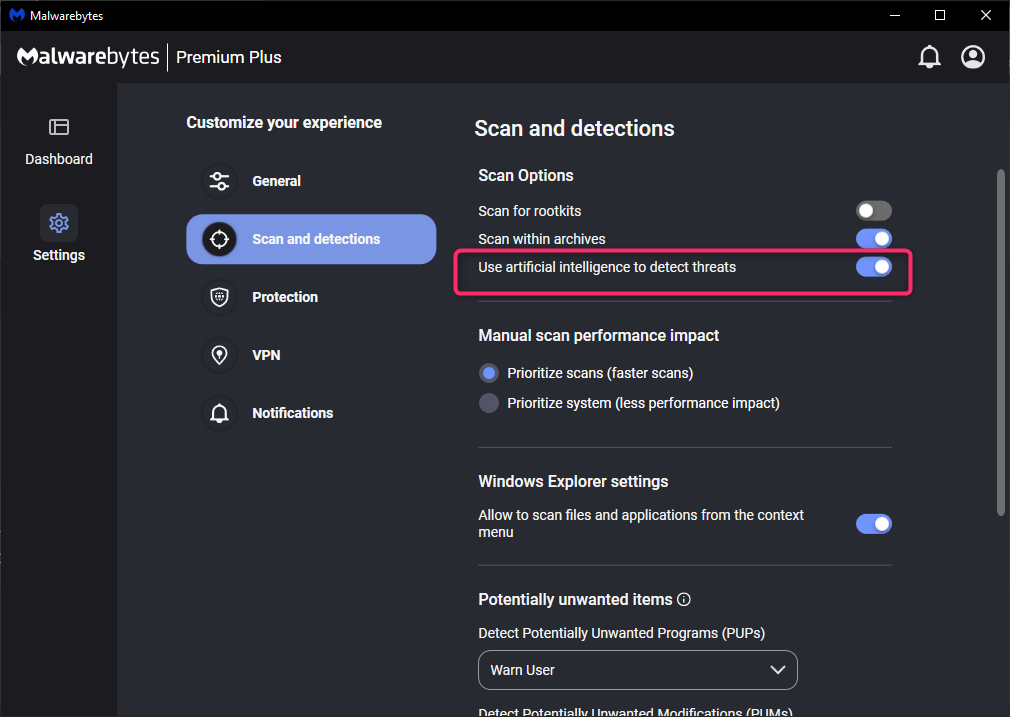Screen dimensions: 1010x717
Task: Click the Customize your experience heading
Action: click(284, 122)
